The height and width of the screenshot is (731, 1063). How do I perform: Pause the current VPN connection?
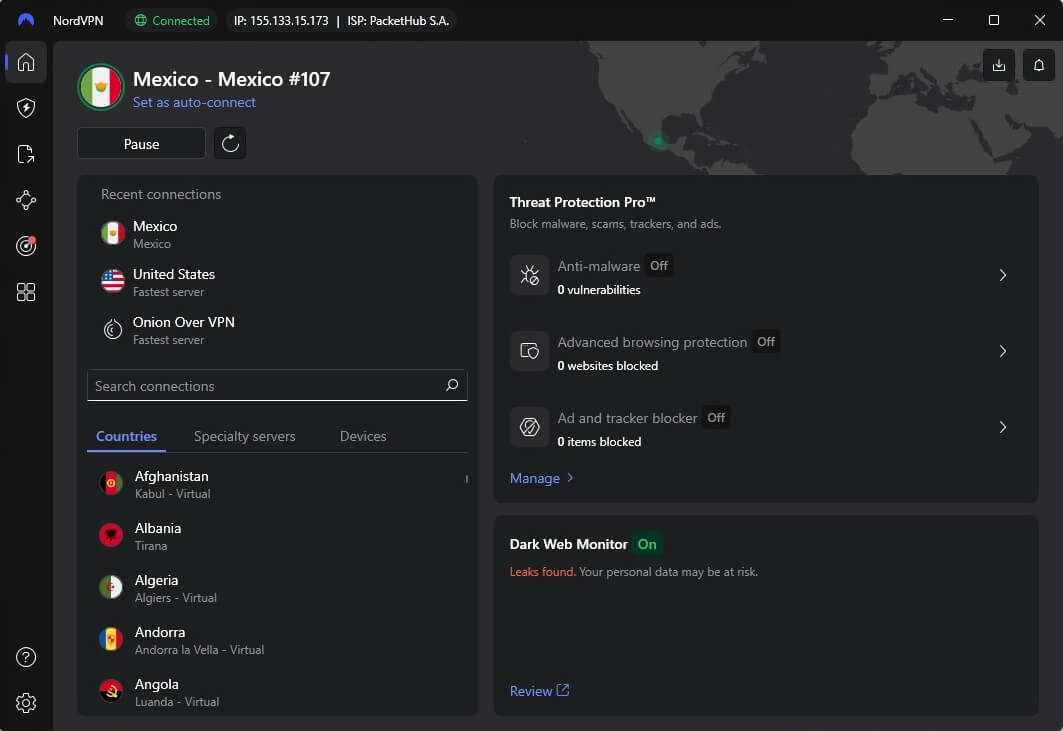tap(140, 143)
